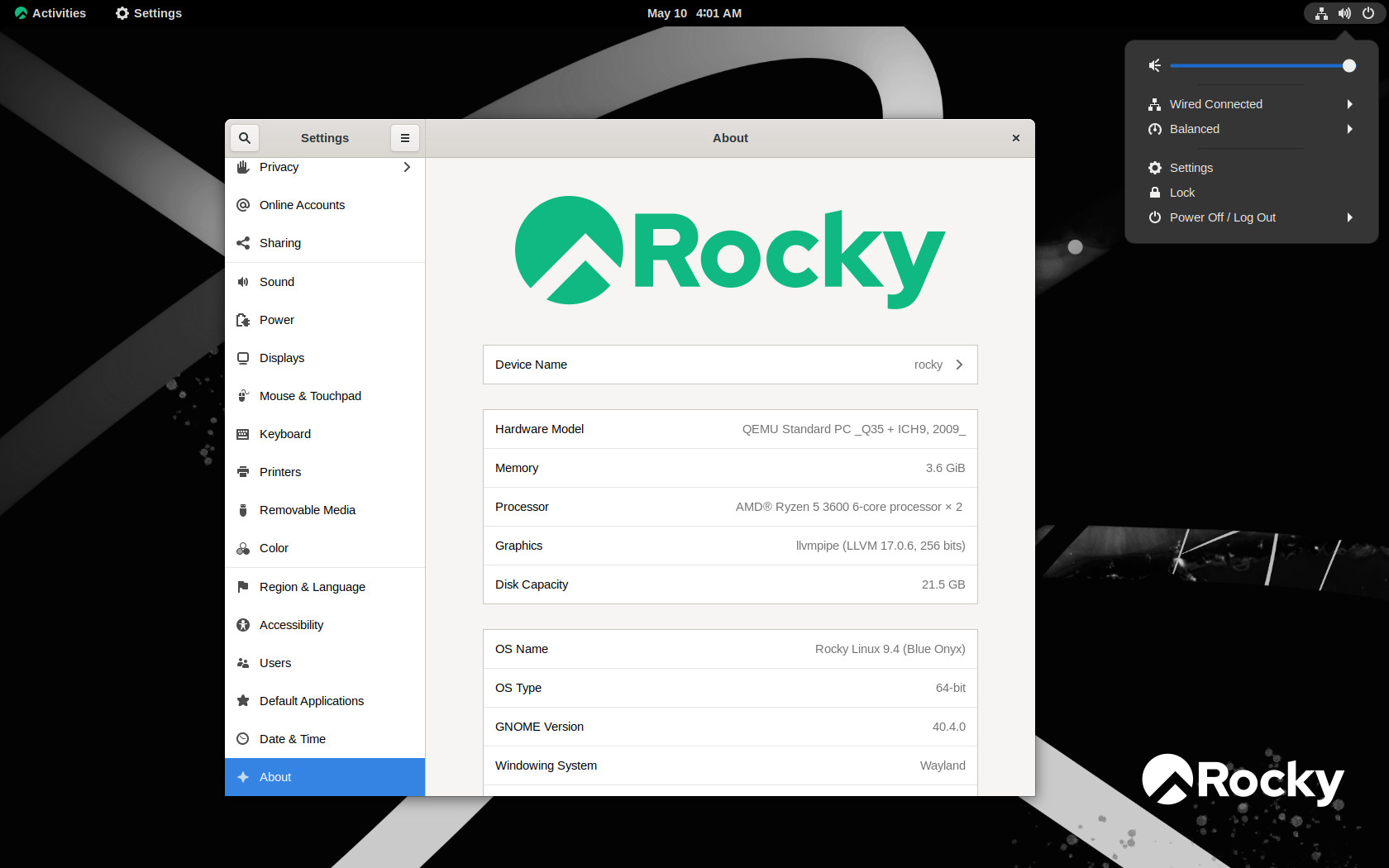Click the Settings app menu in top bar
Image resolution: width=1389 pixels, height=868 pixels.
(149, 13)
